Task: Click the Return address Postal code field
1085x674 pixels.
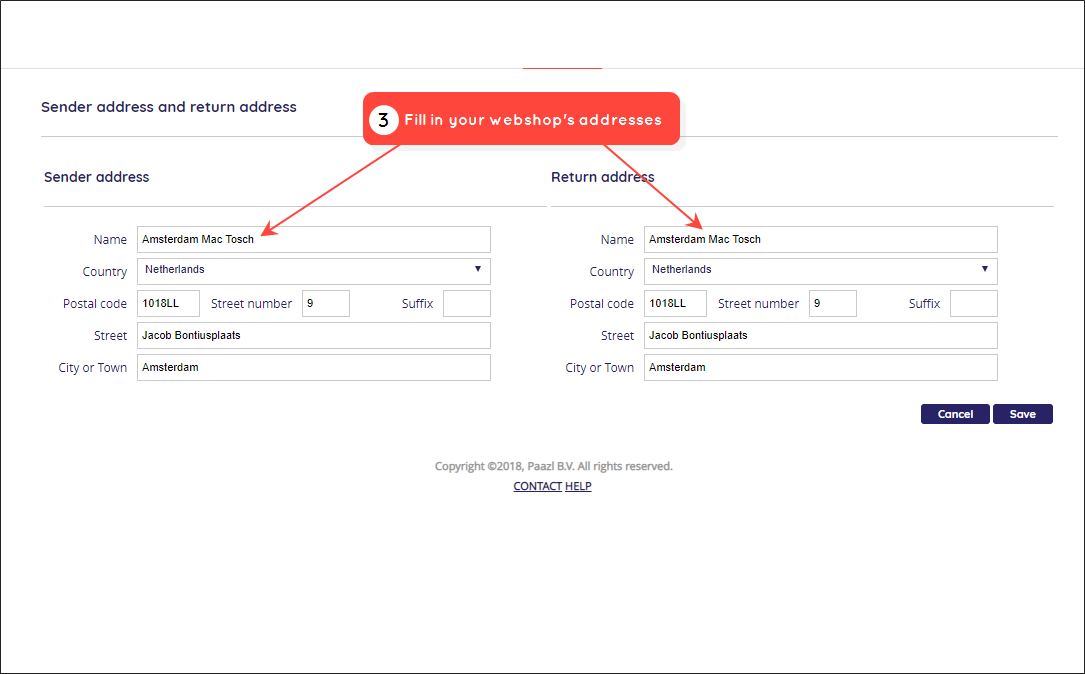Action: [675, 304]
